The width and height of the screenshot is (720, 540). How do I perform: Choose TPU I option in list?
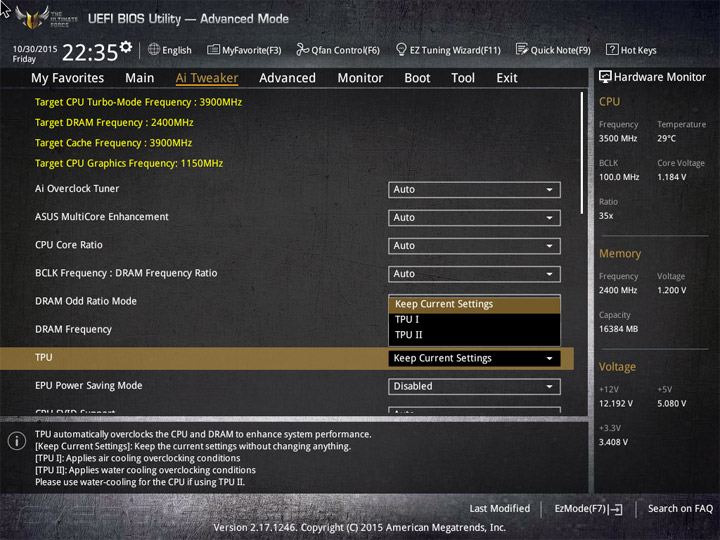474,320
